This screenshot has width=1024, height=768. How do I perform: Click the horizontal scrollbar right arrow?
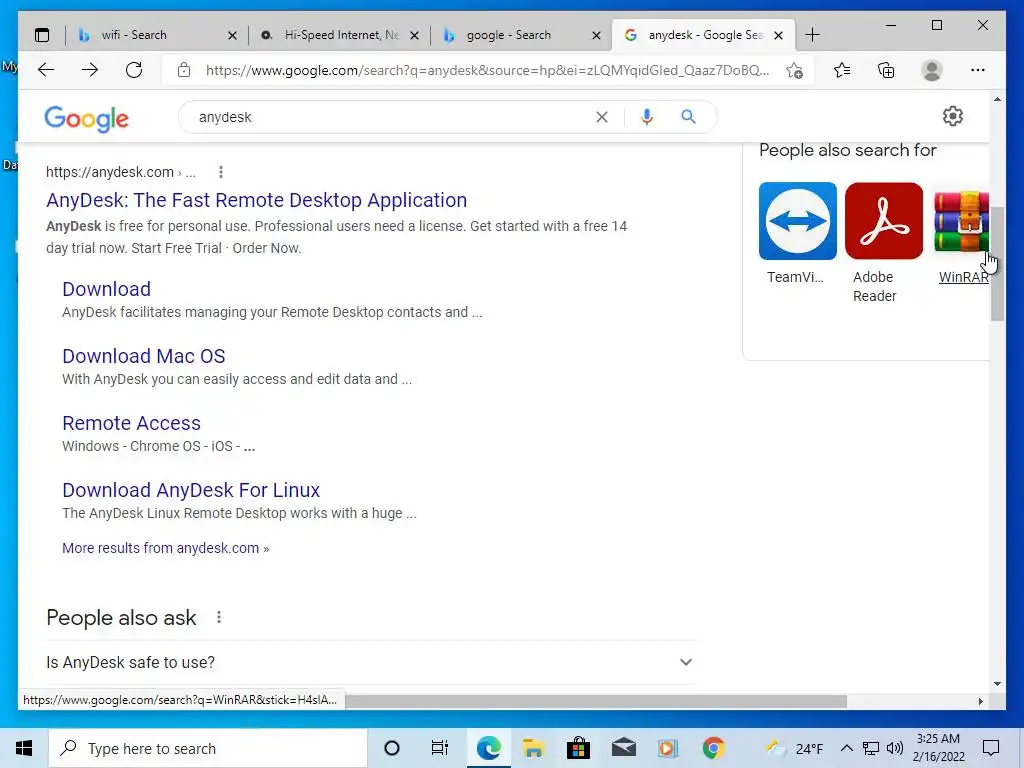coord(980,701)
